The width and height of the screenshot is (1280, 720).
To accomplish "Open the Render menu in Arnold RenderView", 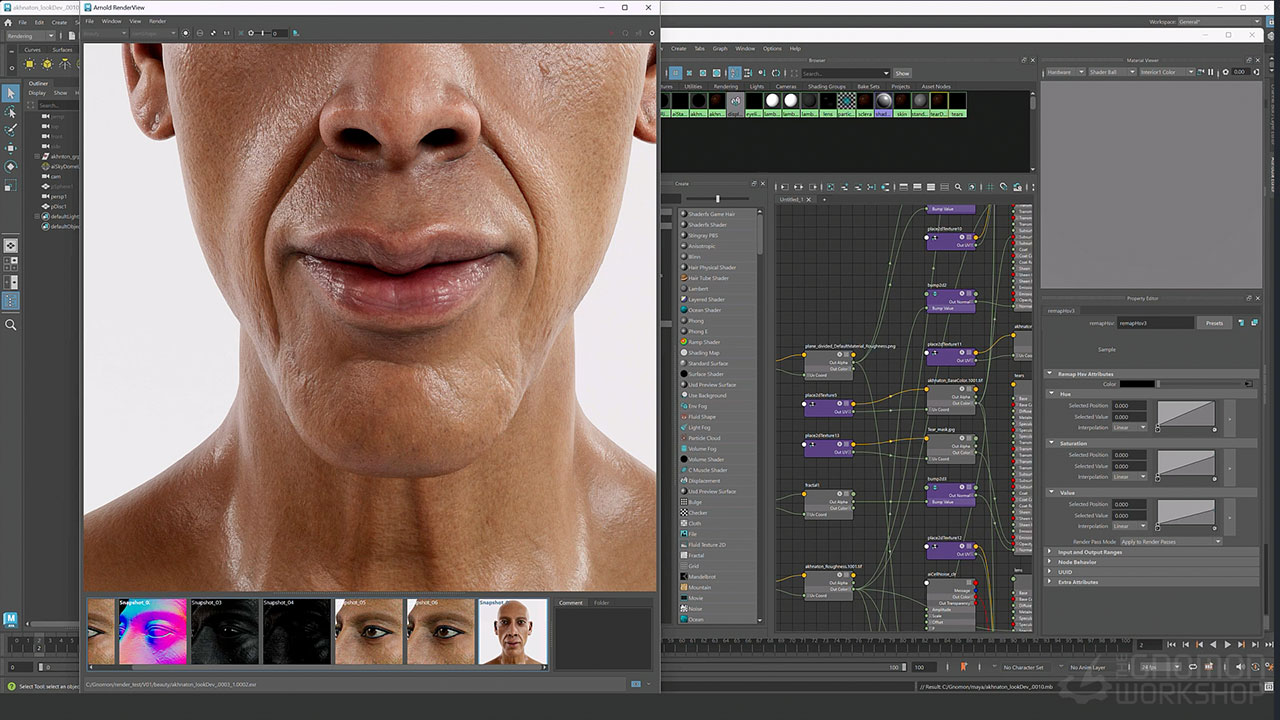I will pos(158,21).
